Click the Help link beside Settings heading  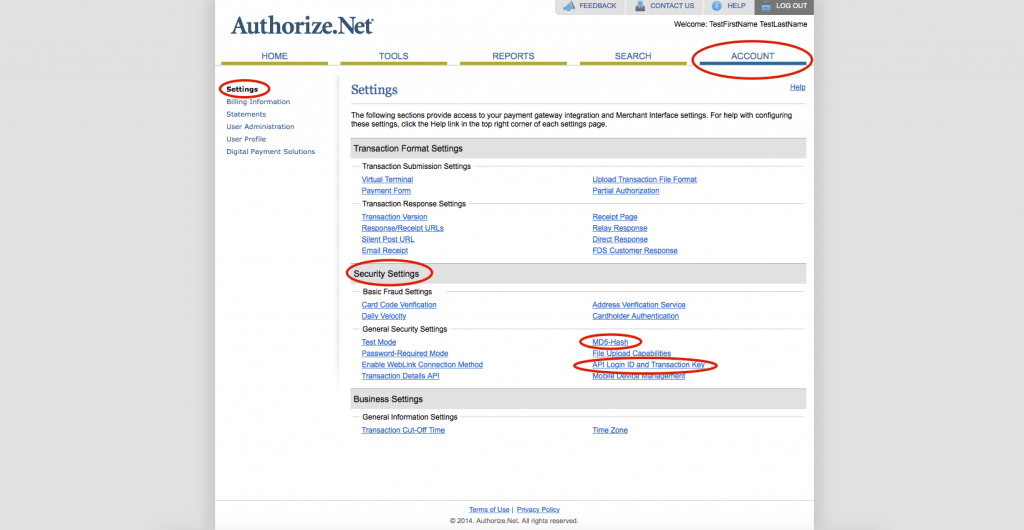[797, 87]
